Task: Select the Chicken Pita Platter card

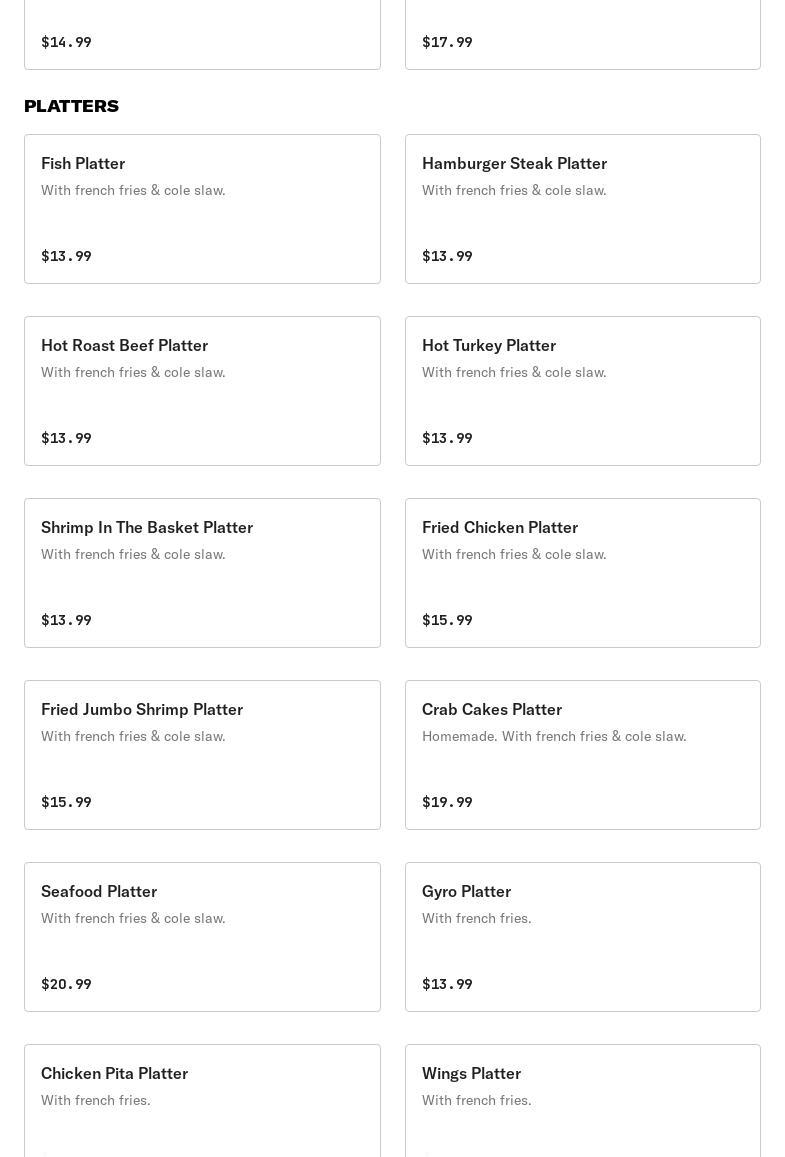Action: pos(202,1100)
